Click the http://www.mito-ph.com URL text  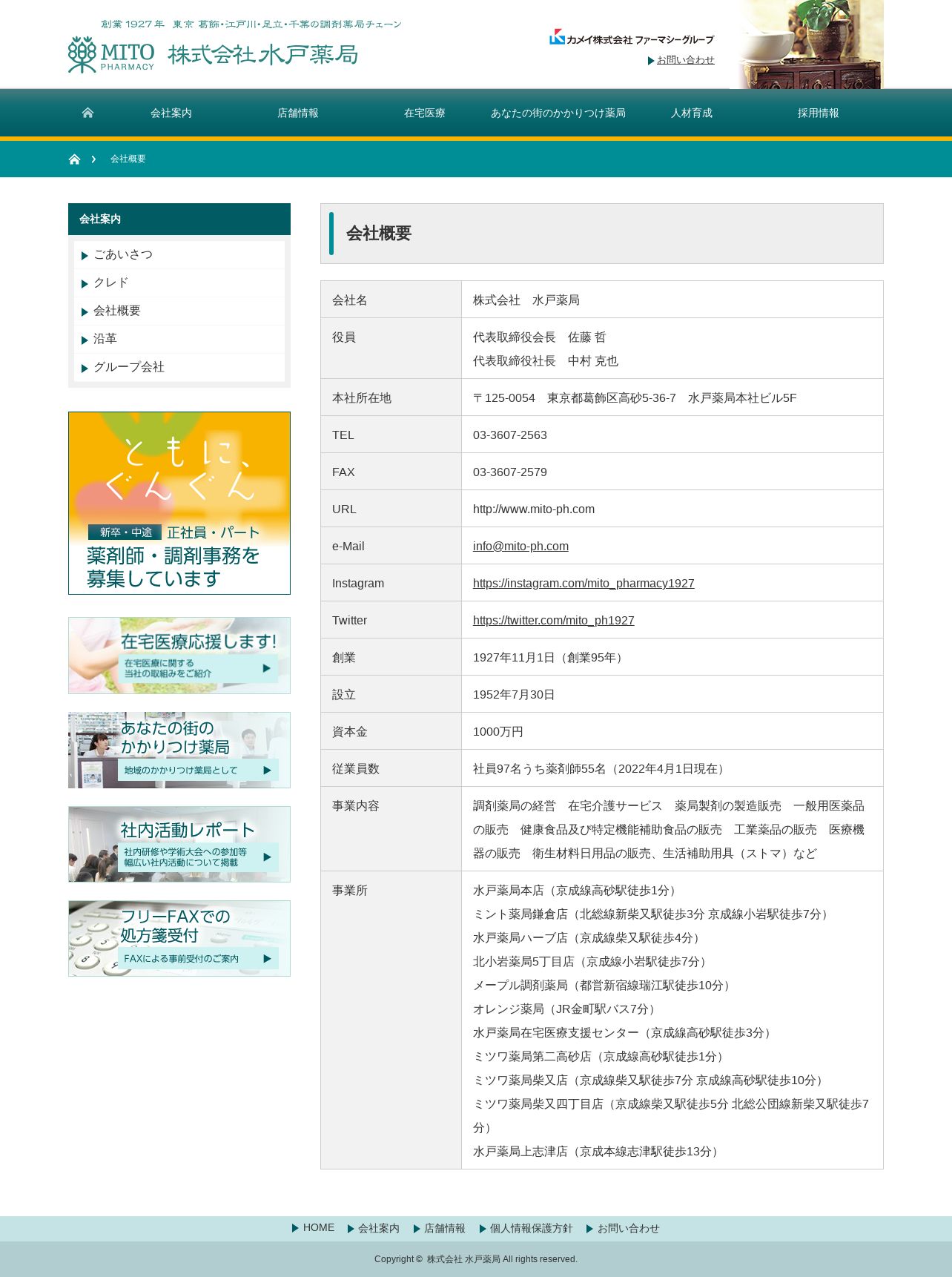(534, 509)
